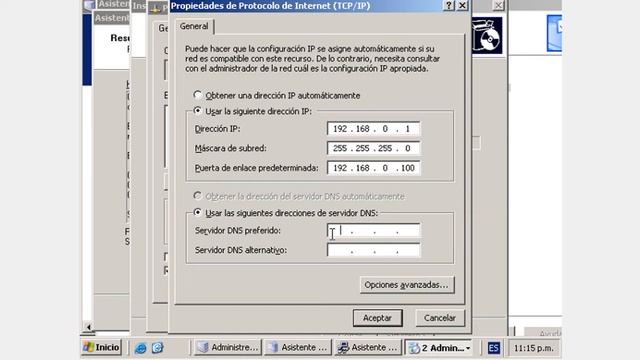Click the 11:15 p.m. system clock
The image size is (640, 360).
tap(533, 348)
